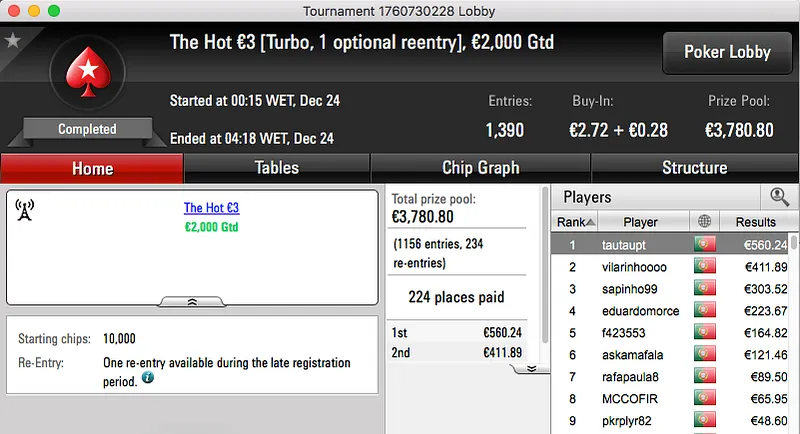This screenshot has width=800, height=434.
Task: Open player search with the magnifier icon
Action: click(x=779, y=197)
